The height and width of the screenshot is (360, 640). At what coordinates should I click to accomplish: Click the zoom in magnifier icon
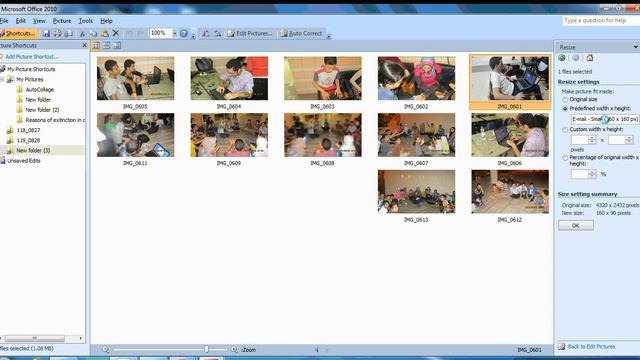point(234,349)
